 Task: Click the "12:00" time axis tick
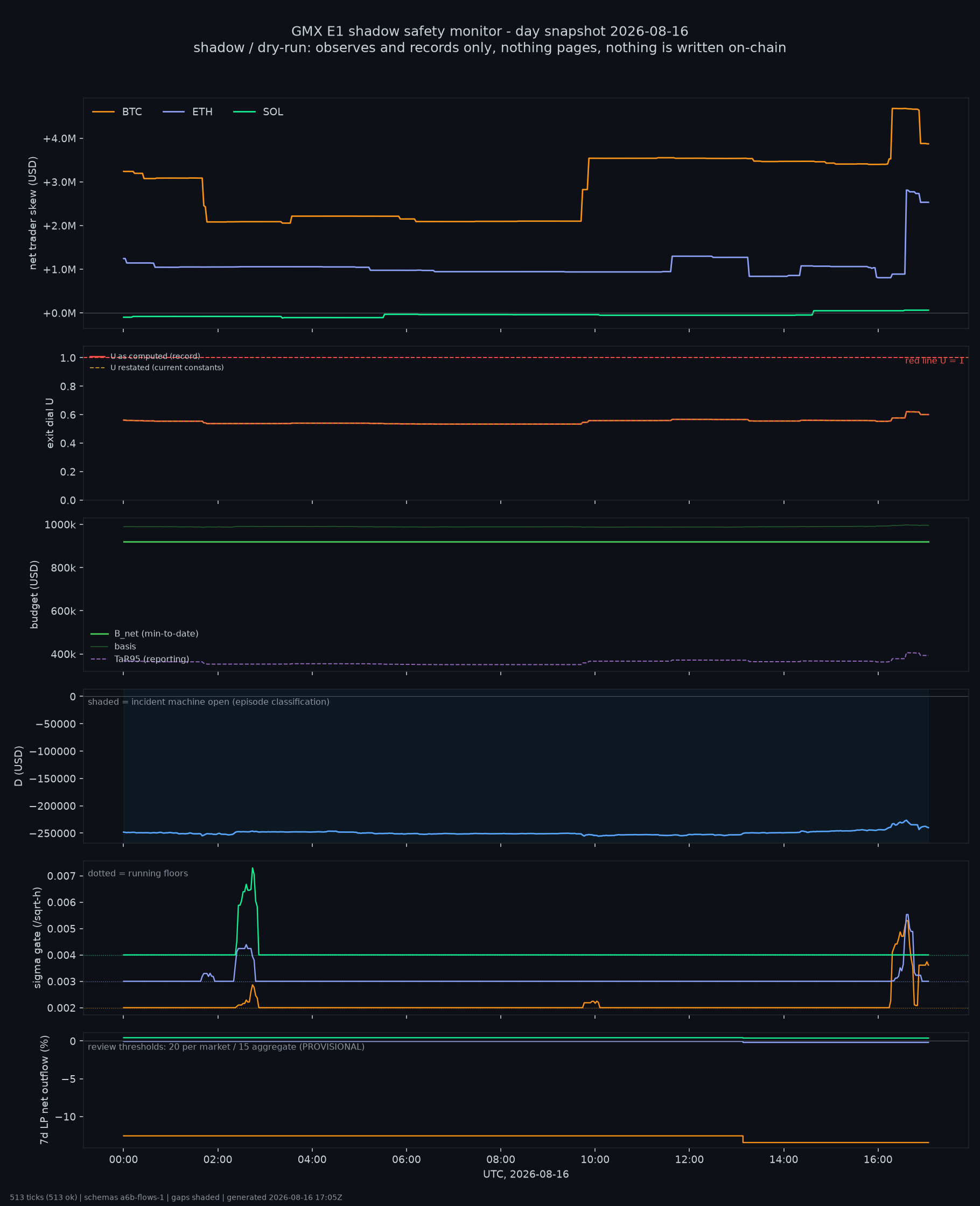689,1160
